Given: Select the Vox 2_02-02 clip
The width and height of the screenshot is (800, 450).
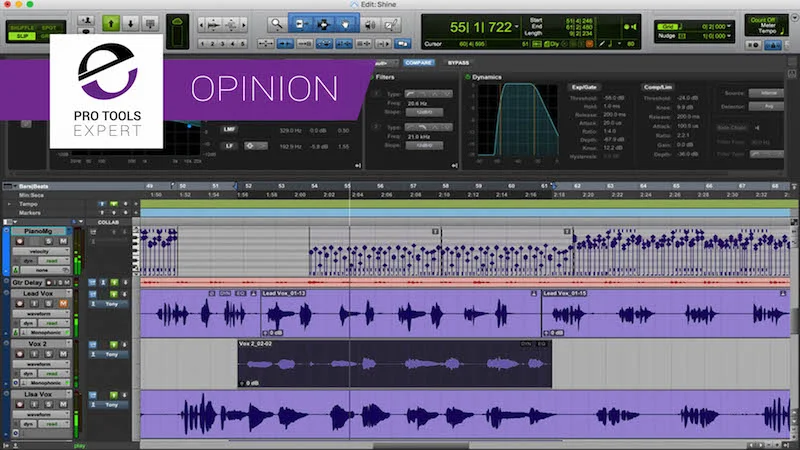Looking at the screenshot, I should coord(394,364).
